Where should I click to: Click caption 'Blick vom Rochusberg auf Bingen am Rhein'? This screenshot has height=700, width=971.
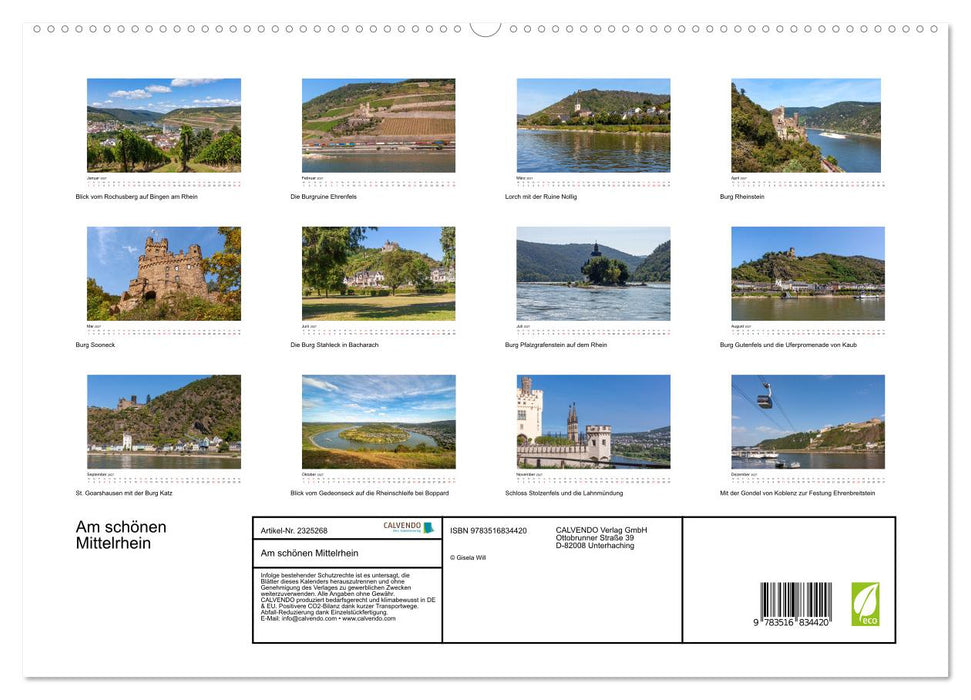pyautogui.click(x=136, y=196)
